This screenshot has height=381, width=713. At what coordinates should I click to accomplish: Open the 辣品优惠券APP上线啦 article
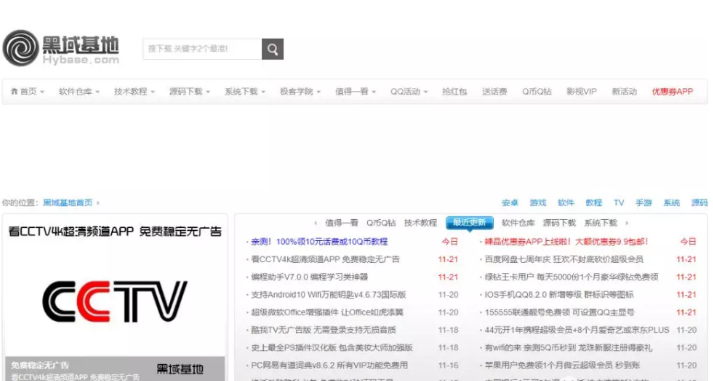[566, 241]
